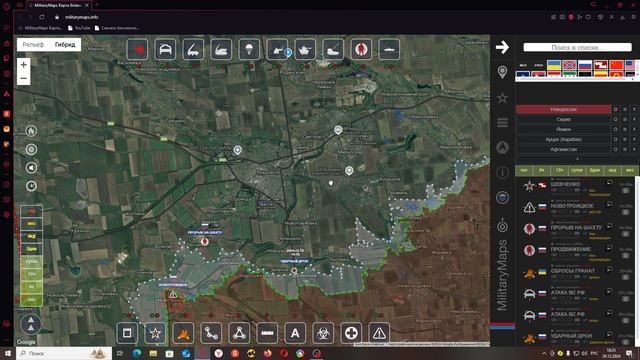Select the warning triangle icon in bottom toolbar
Image resolution: width=640 pixels, height=360 pixels.
pyautogui.click(x=379, y=333)
